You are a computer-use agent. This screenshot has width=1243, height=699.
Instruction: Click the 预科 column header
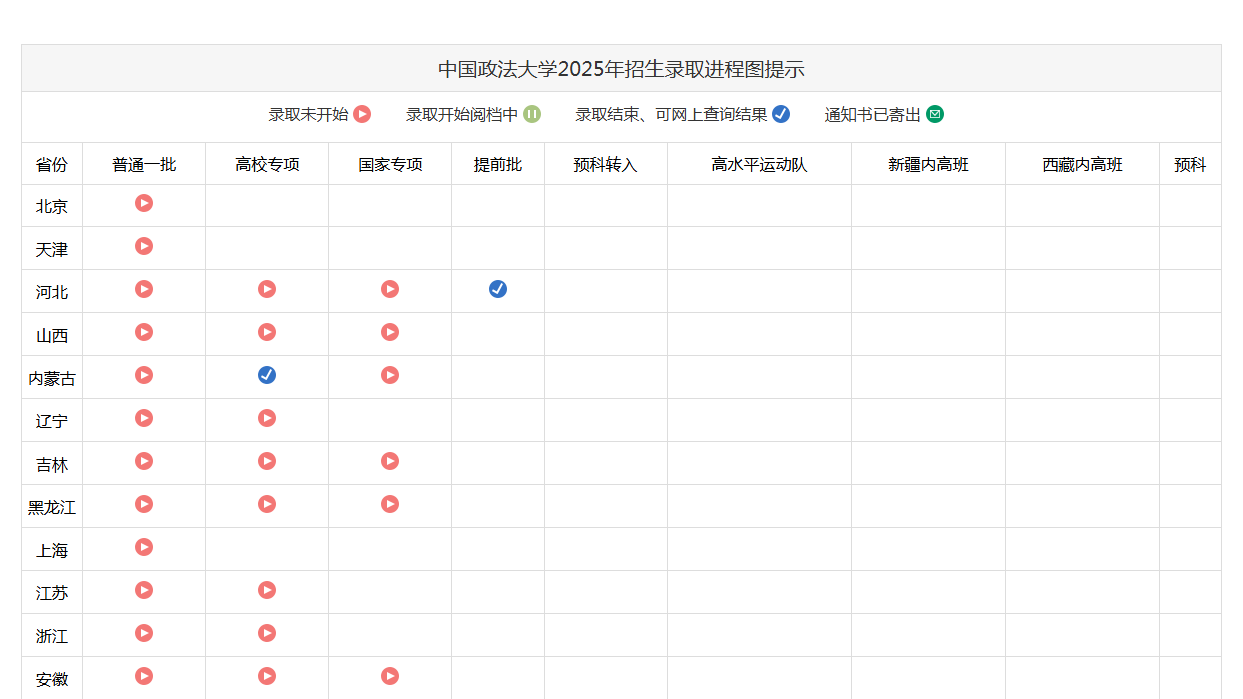pyautogui.click(x=1190, y=165)
